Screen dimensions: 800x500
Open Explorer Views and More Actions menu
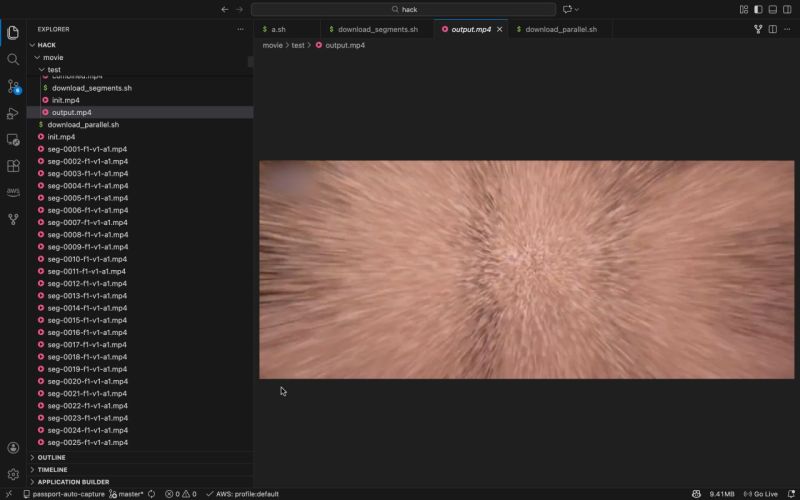point(240,29)
